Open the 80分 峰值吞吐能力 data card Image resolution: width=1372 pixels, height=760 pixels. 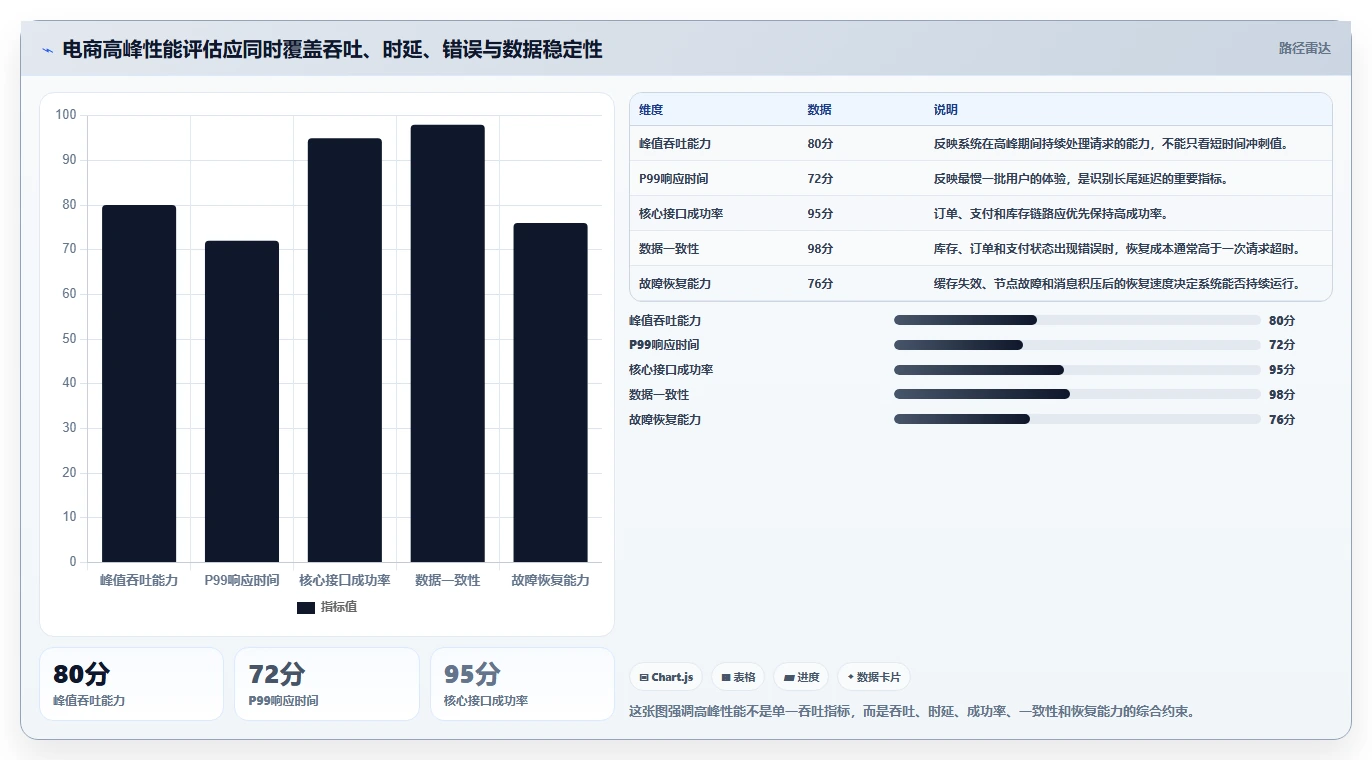point(131,684)
